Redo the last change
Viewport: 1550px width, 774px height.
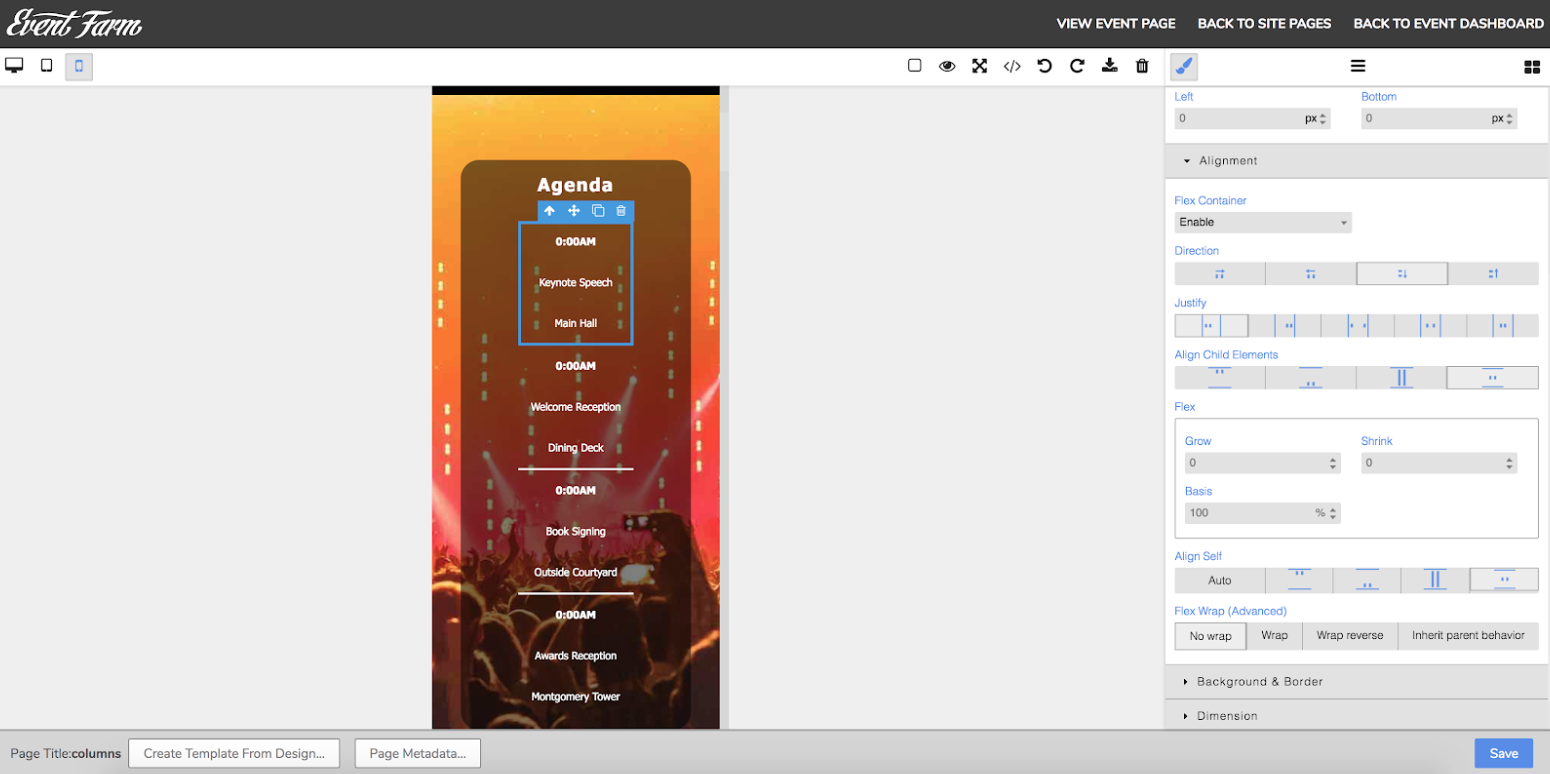(x=1077, y=66)
